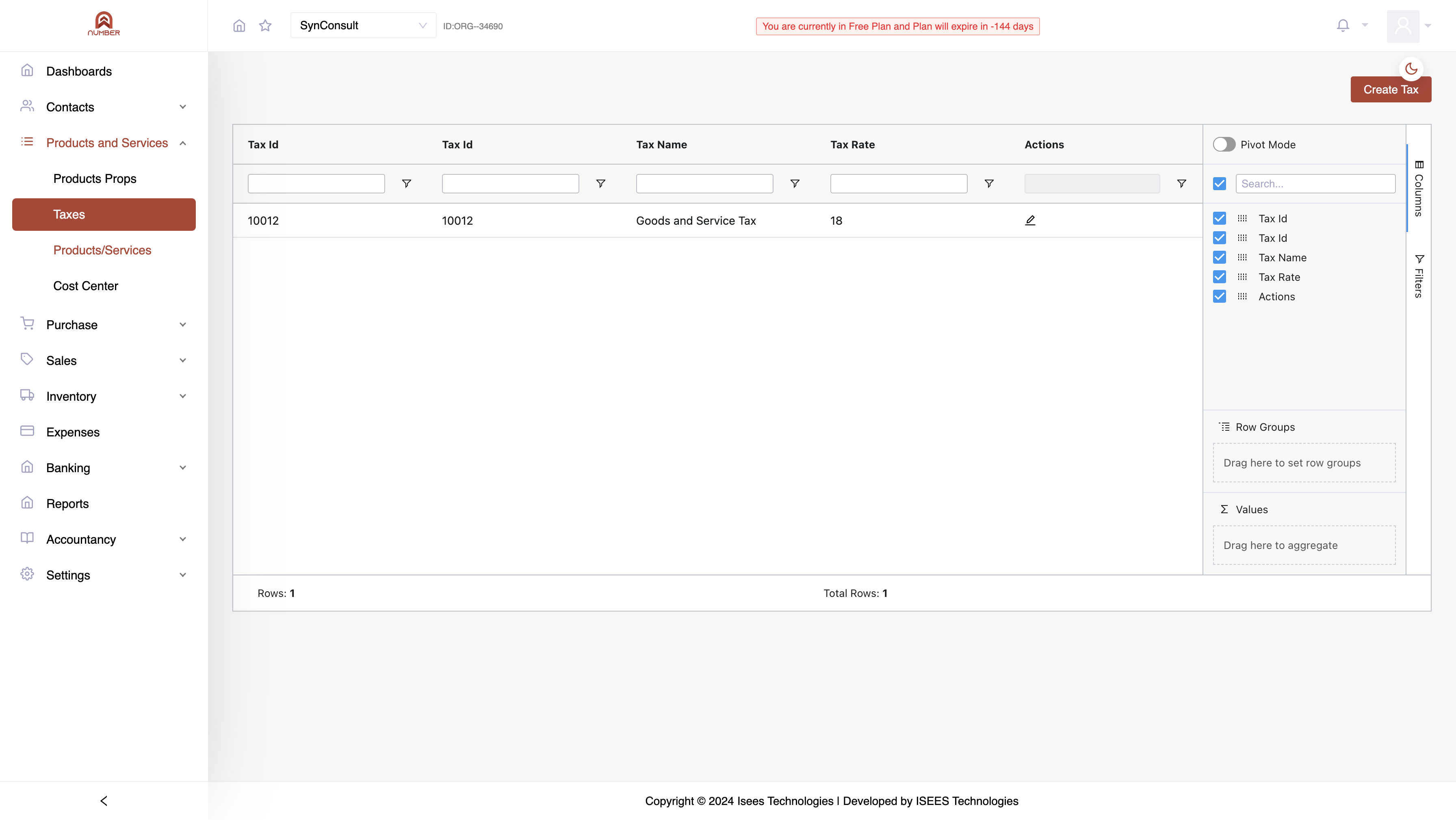
Task: Uncheck the Actions column checkbox
Action: point(1219,296)
